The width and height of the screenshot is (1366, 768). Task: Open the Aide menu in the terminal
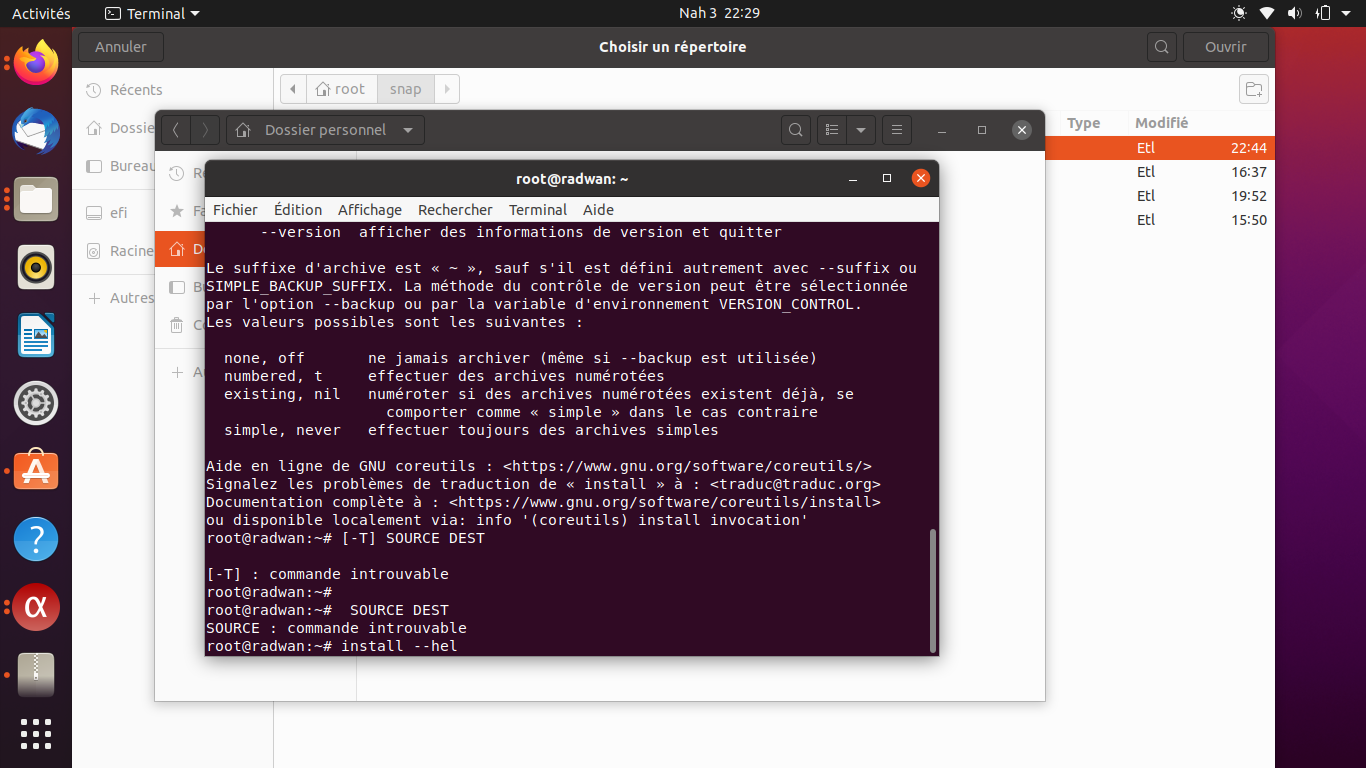click(x=598, y=210)
